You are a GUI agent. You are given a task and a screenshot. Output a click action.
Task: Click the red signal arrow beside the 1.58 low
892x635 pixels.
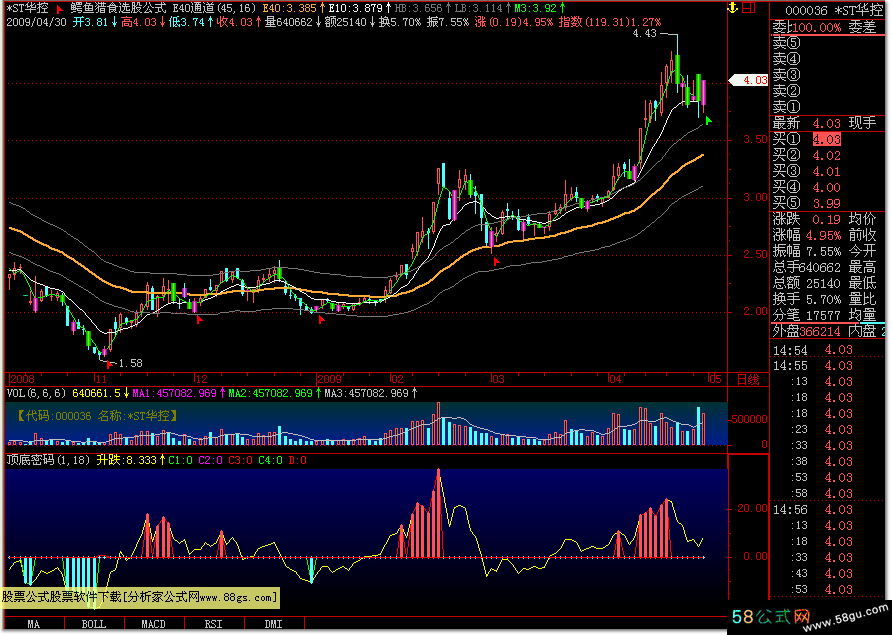point(109,364)
